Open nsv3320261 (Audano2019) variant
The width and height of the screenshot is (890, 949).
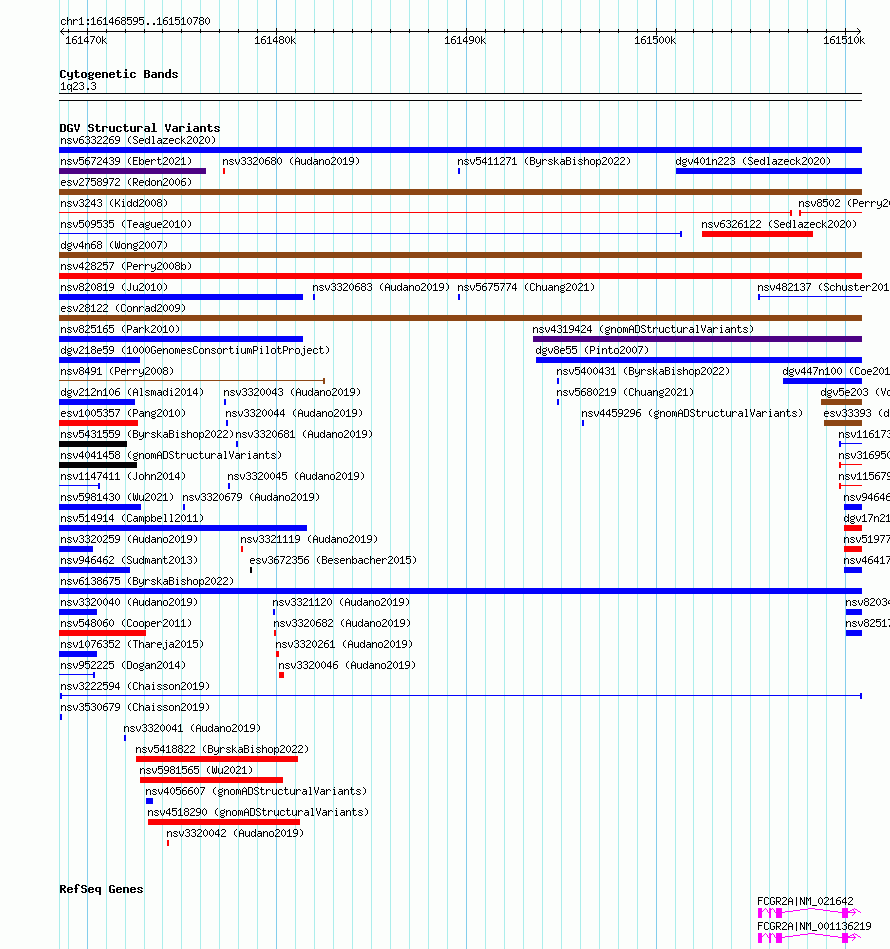pyautogui.click(x=344, y=645)
